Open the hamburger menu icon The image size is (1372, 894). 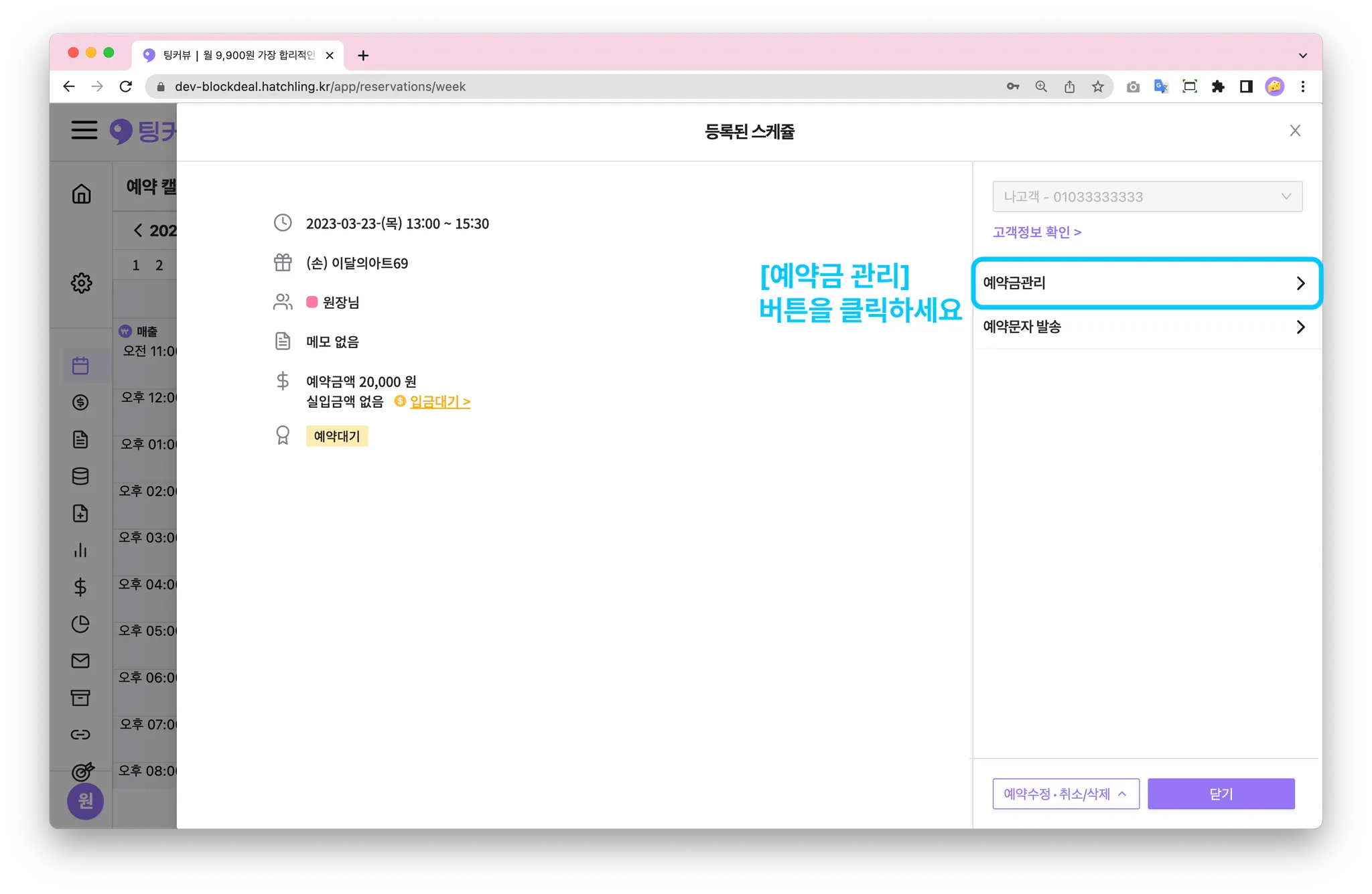(84, 130)
